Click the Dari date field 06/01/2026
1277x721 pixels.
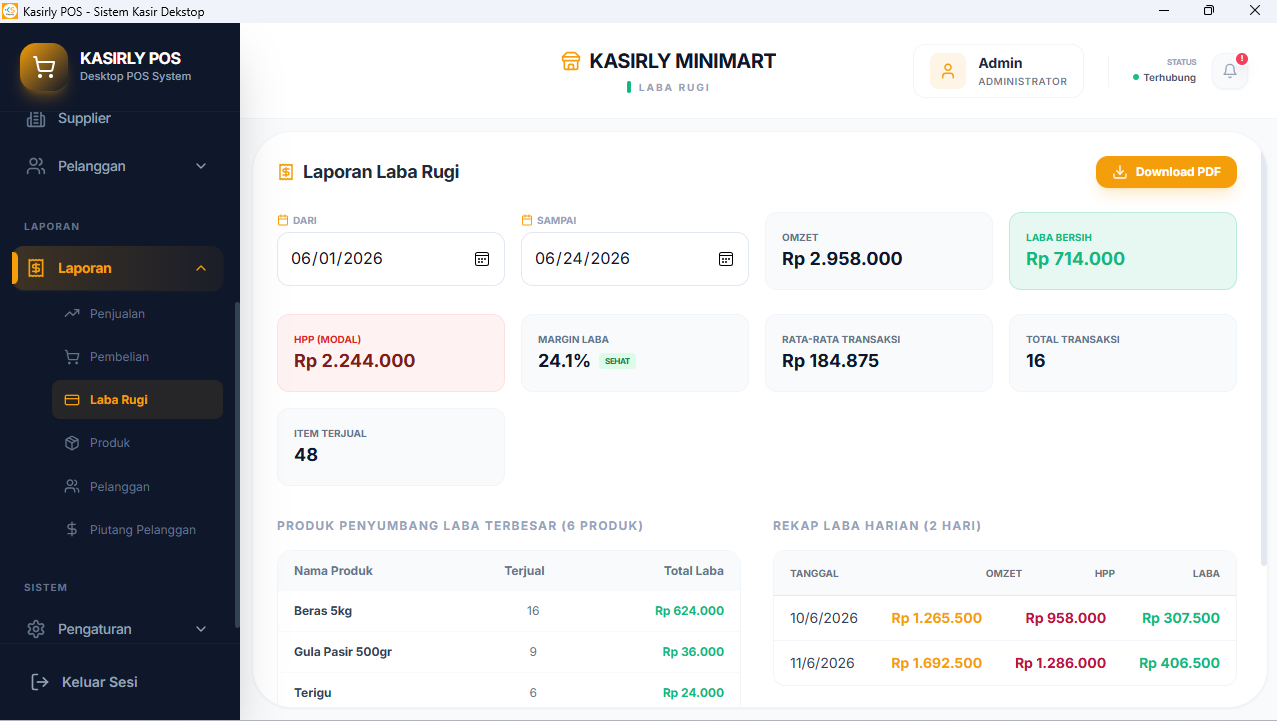click(391, 259)
